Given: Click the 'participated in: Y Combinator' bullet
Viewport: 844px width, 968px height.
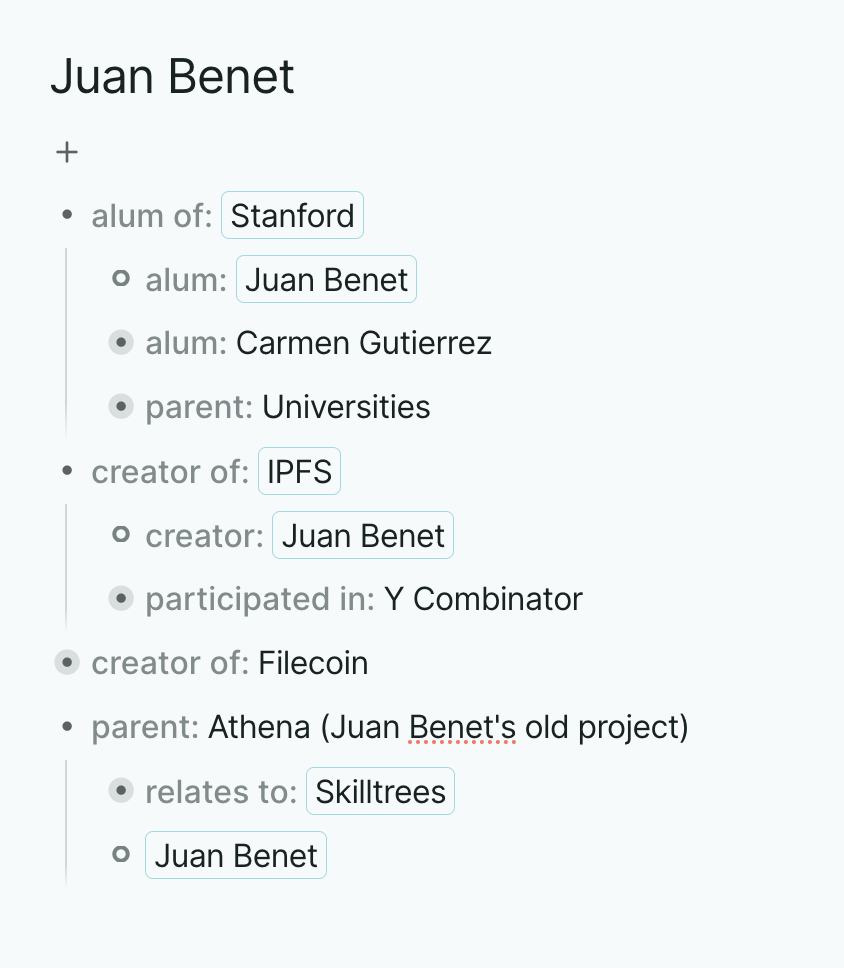Looking at the screenshot, I should 121,599.
